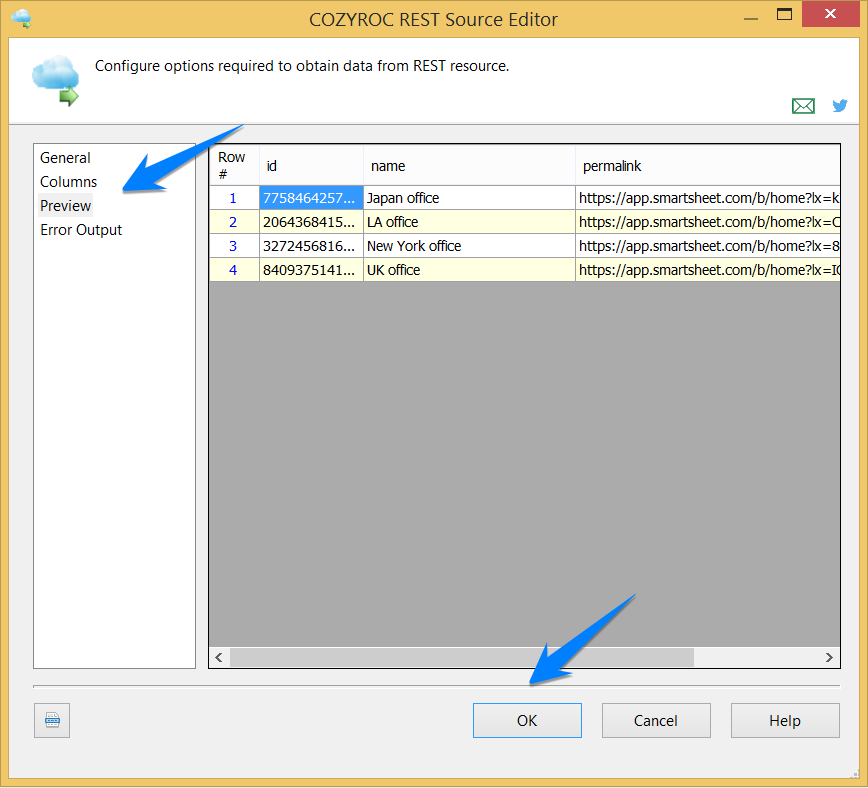
Task: Click the Row # column header
Action: [234, 166]
